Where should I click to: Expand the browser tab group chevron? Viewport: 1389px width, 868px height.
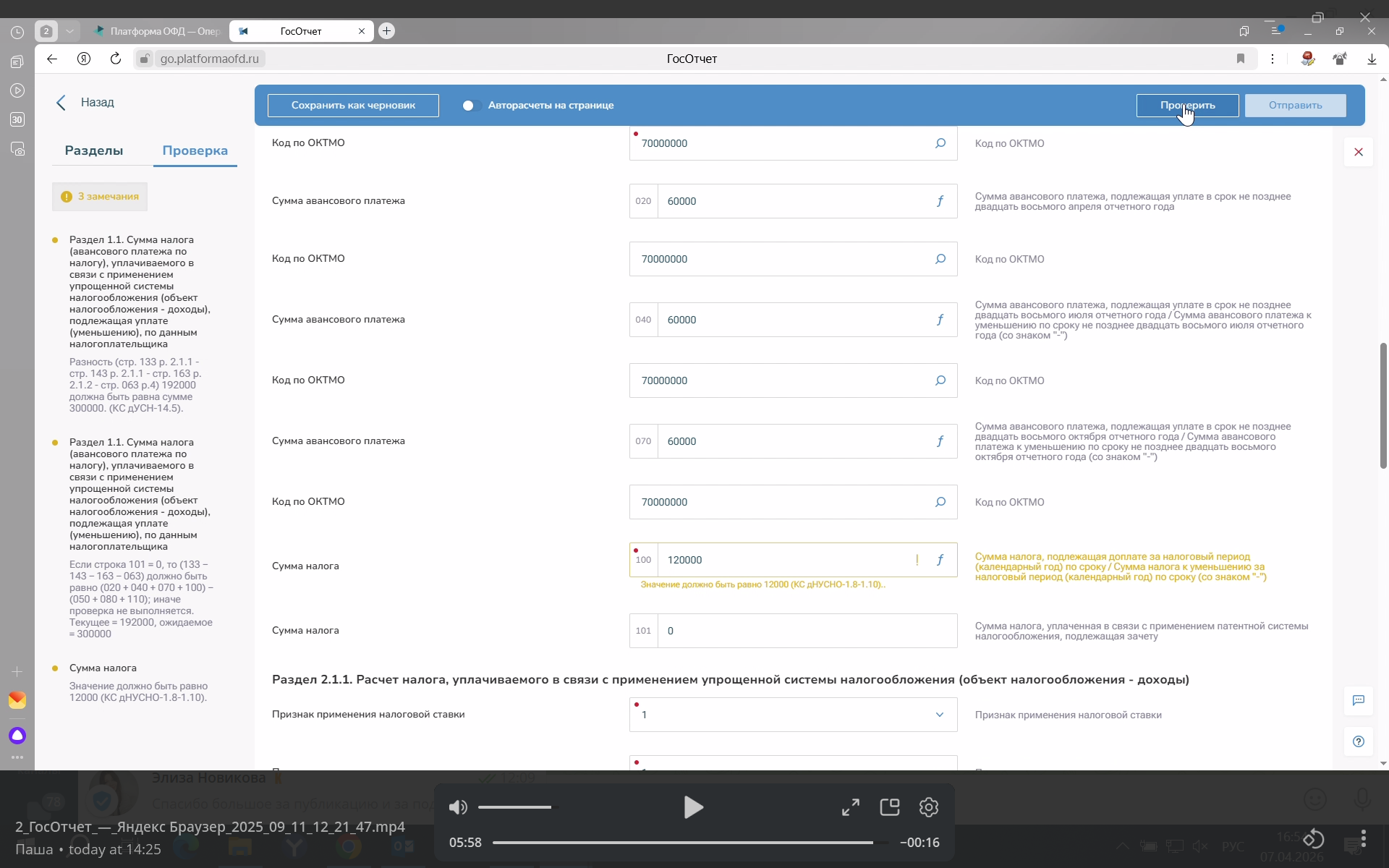69,31
